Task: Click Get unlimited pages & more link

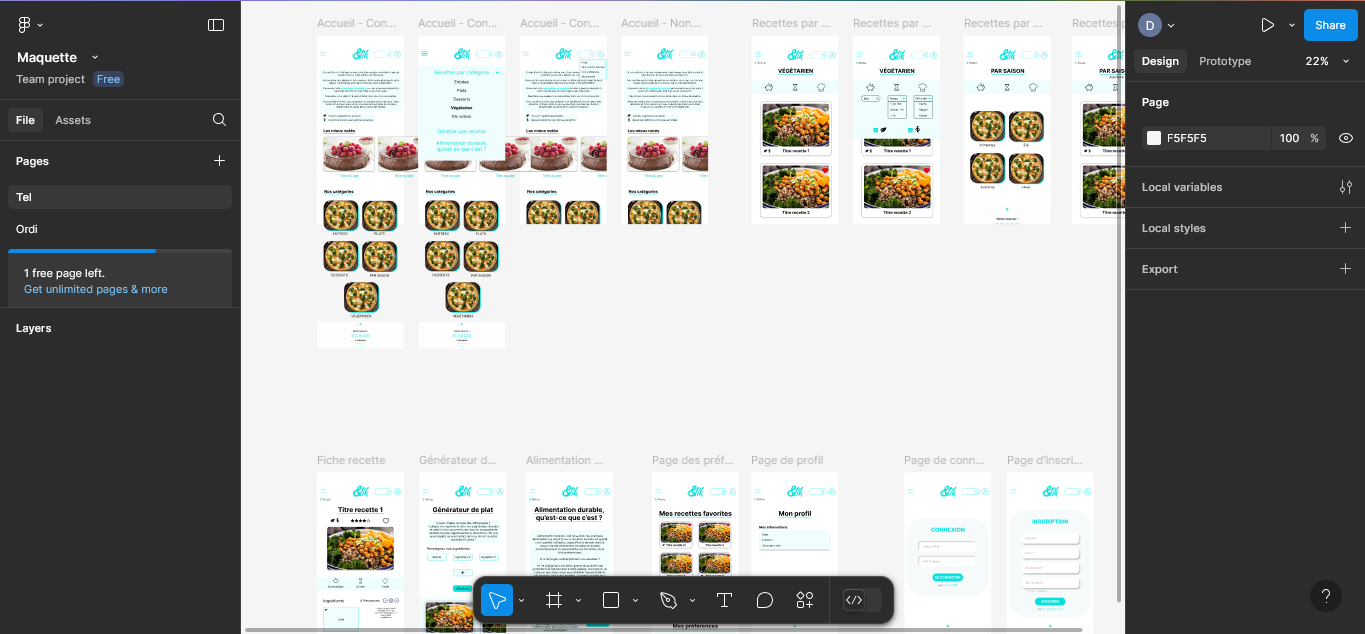Action: [x=96, y=289]
